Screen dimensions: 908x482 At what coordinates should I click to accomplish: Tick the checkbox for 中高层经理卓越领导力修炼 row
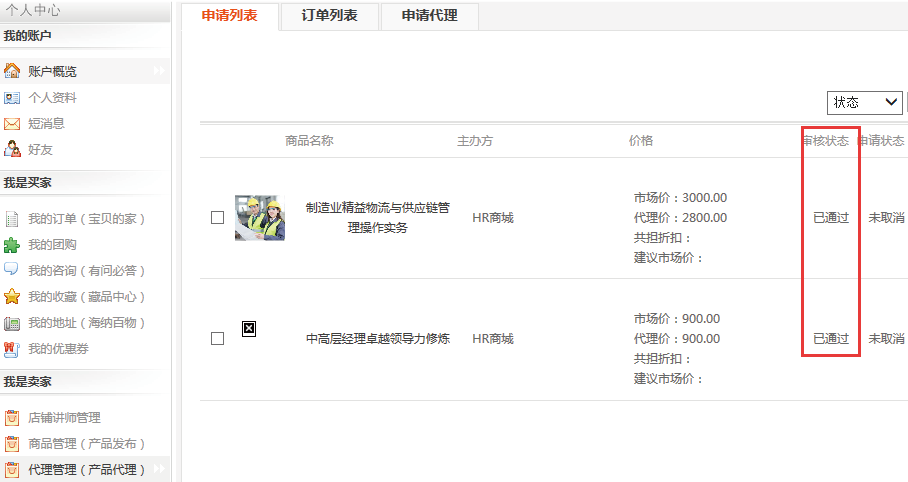(x=217, y=339)
